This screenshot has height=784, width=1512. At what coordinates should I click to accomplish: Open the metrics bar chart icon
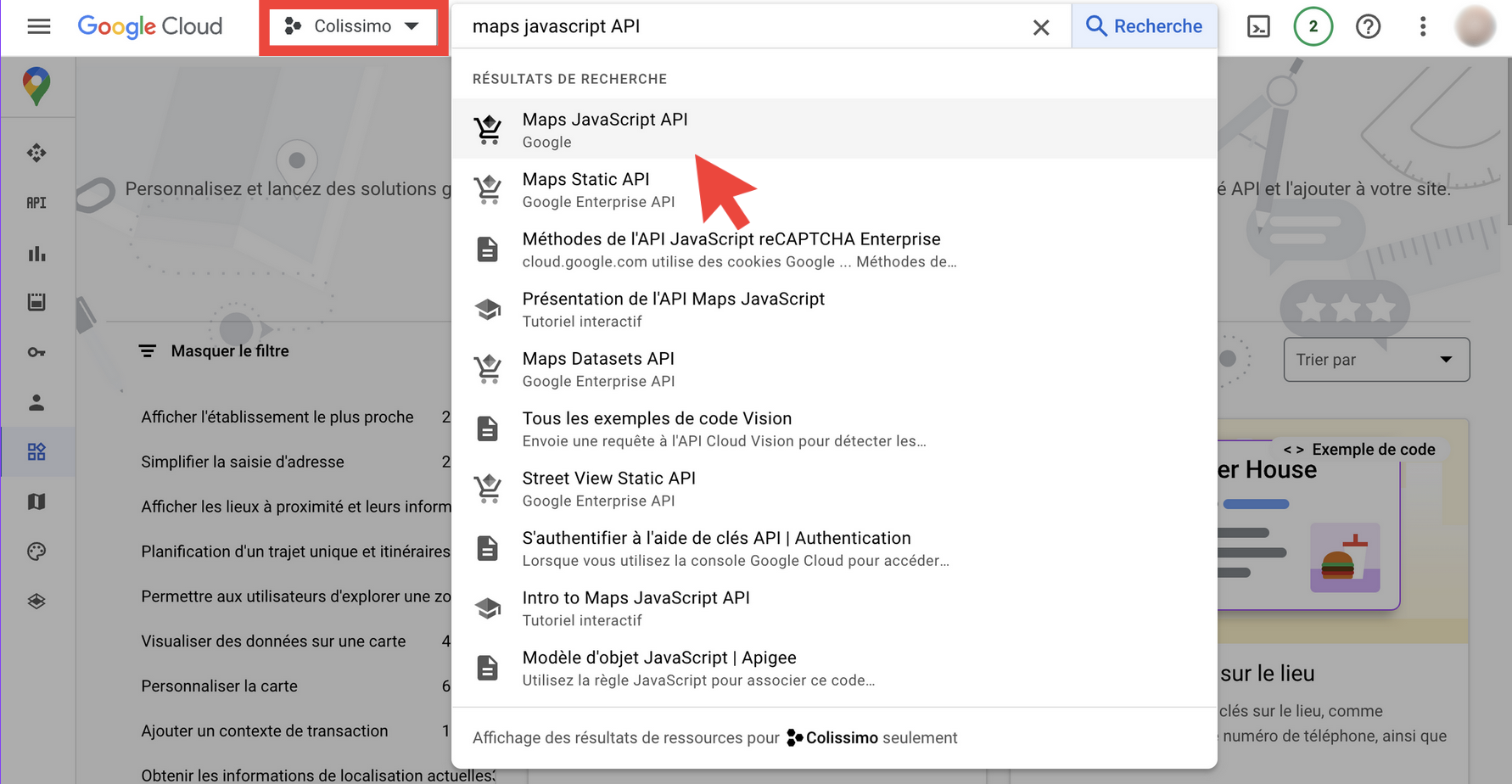point(36,253)
